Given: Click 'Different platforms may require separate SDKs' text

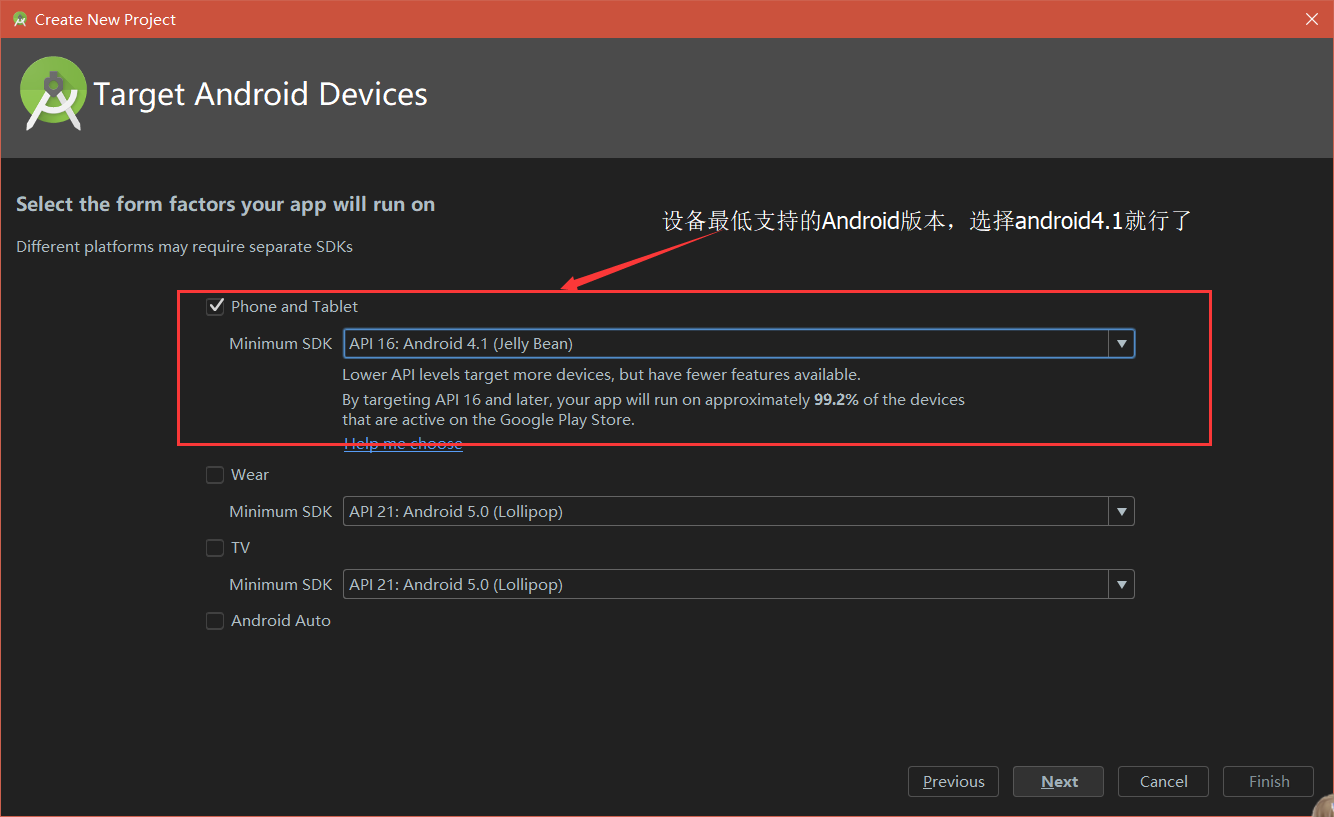Looking at the screenshot, I should pyautogui.click(x=184, y=246).
